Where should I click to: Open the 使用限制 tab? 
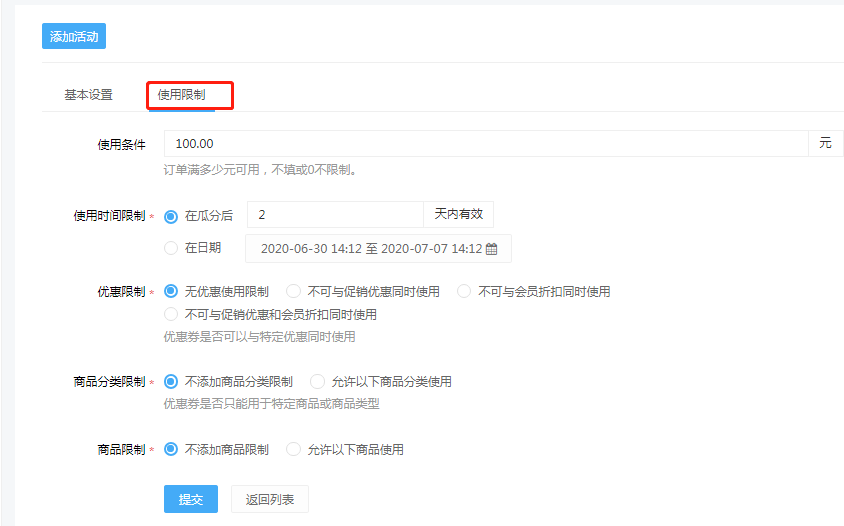point(181,95)
